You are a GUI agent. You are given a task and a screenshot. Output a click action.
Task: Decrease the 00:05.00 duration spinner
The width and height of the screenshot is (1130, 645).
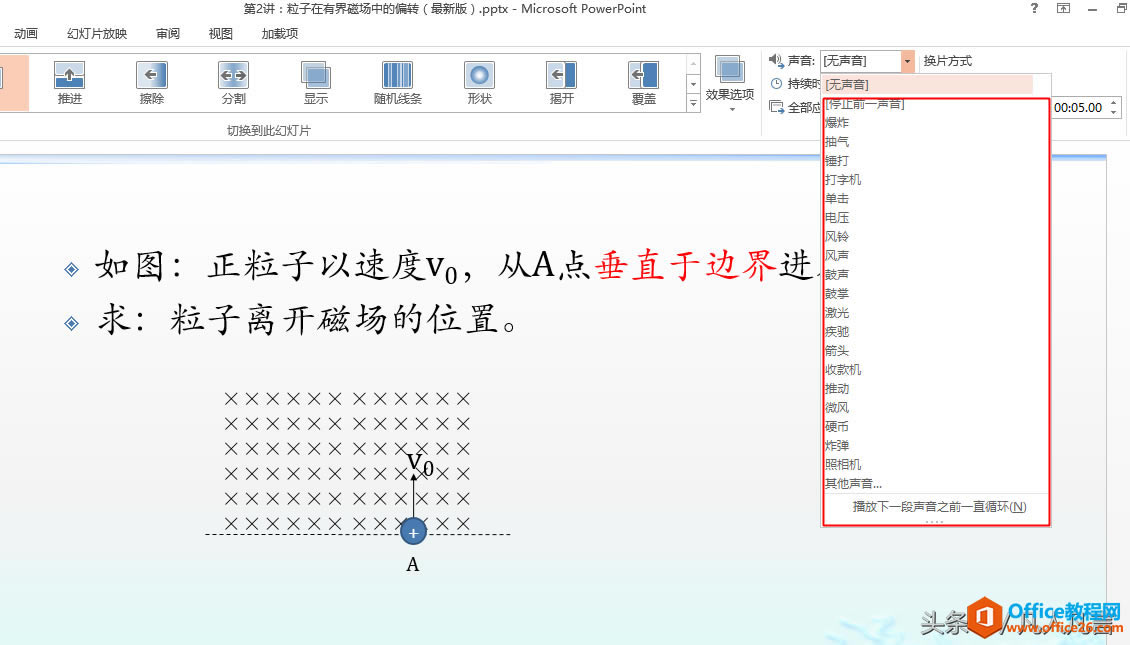(x=1113, y=112)
